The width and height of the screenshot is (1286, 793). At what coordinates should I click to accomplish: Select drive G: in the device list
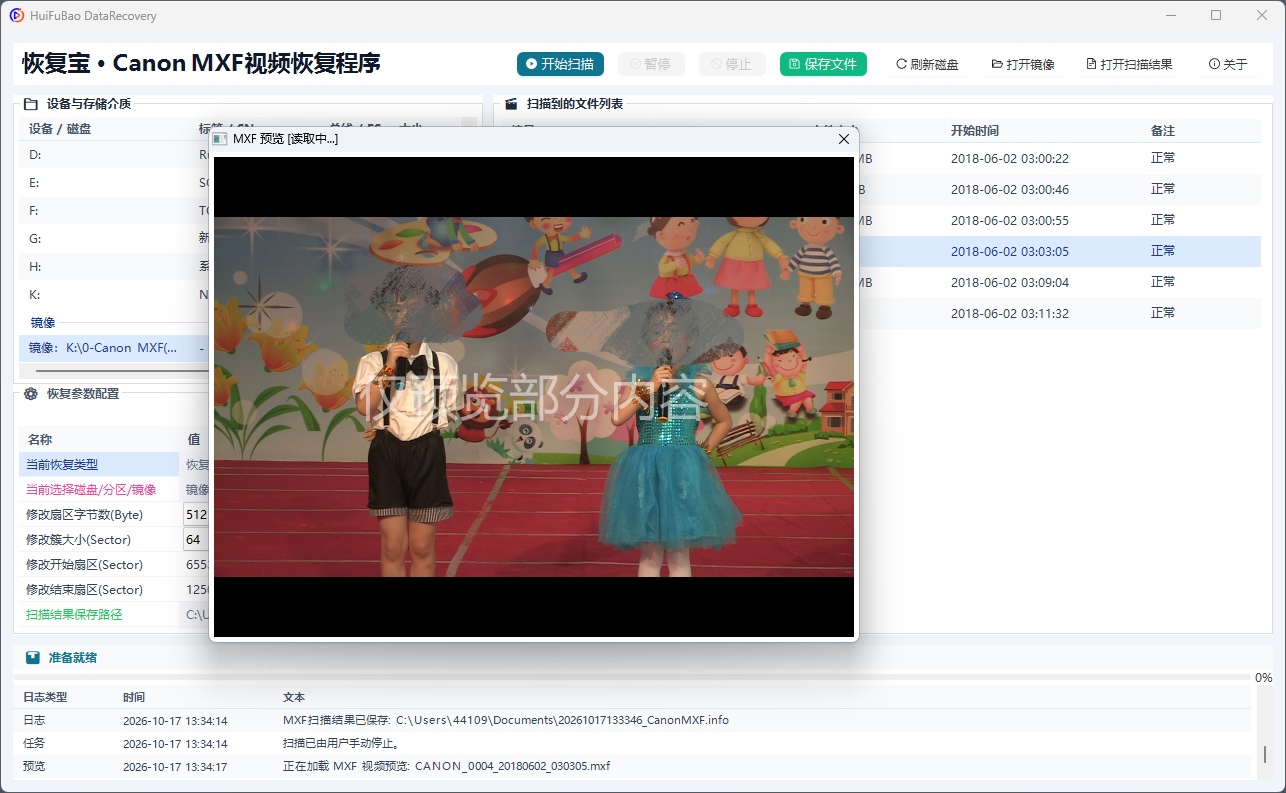[x=115, y=239]
